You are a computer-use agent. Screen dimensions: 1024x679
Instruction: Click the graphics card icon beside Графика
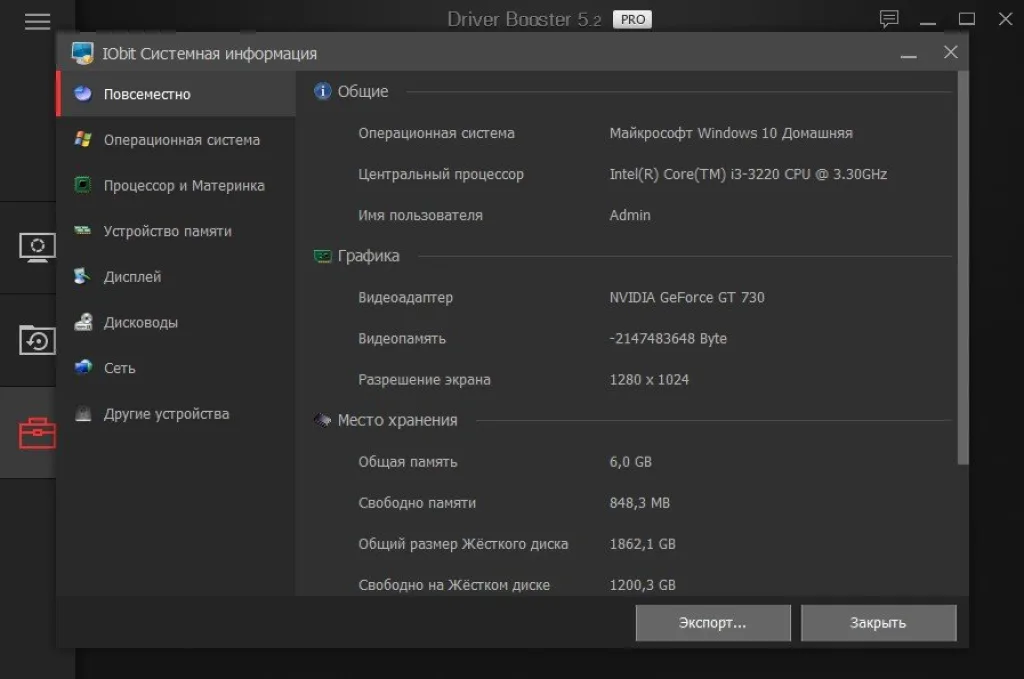point(322,256)
